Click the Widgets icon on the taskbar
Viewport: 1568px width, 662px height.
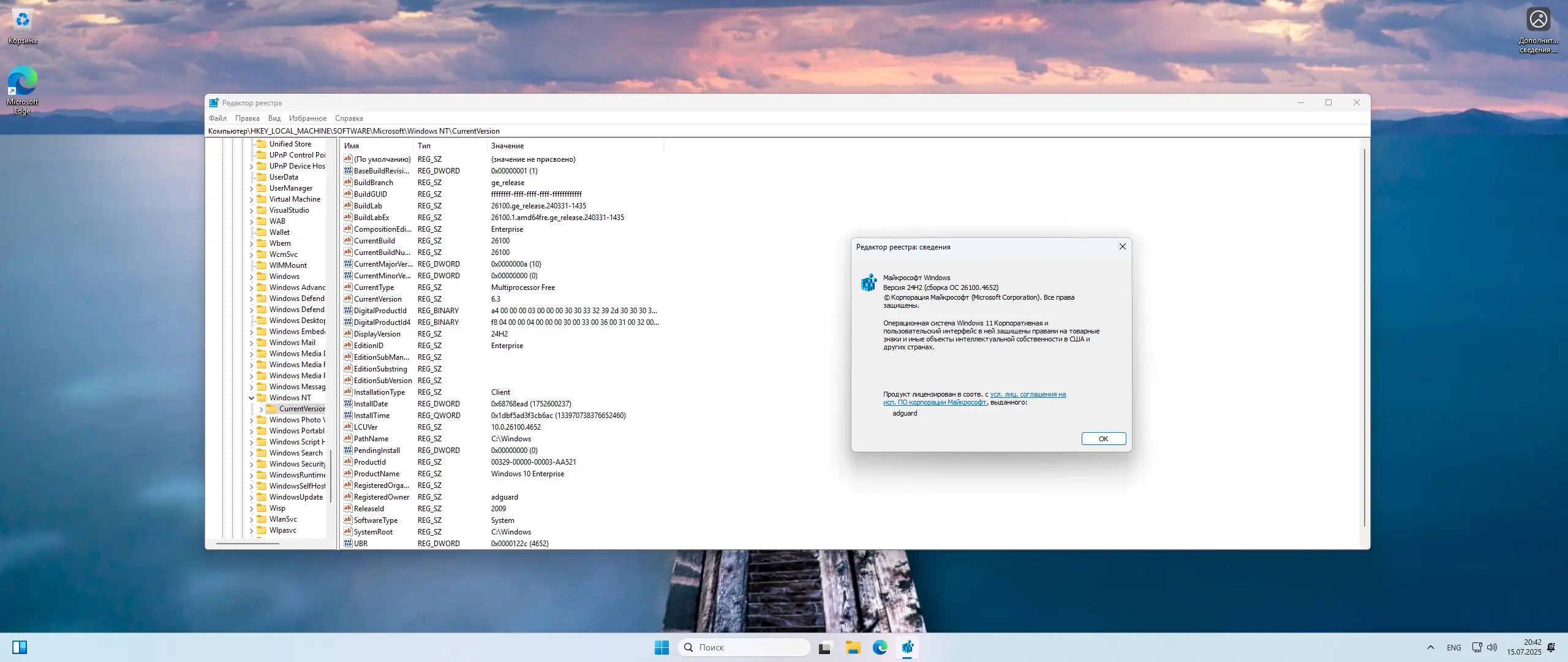[x=20, y=647]
